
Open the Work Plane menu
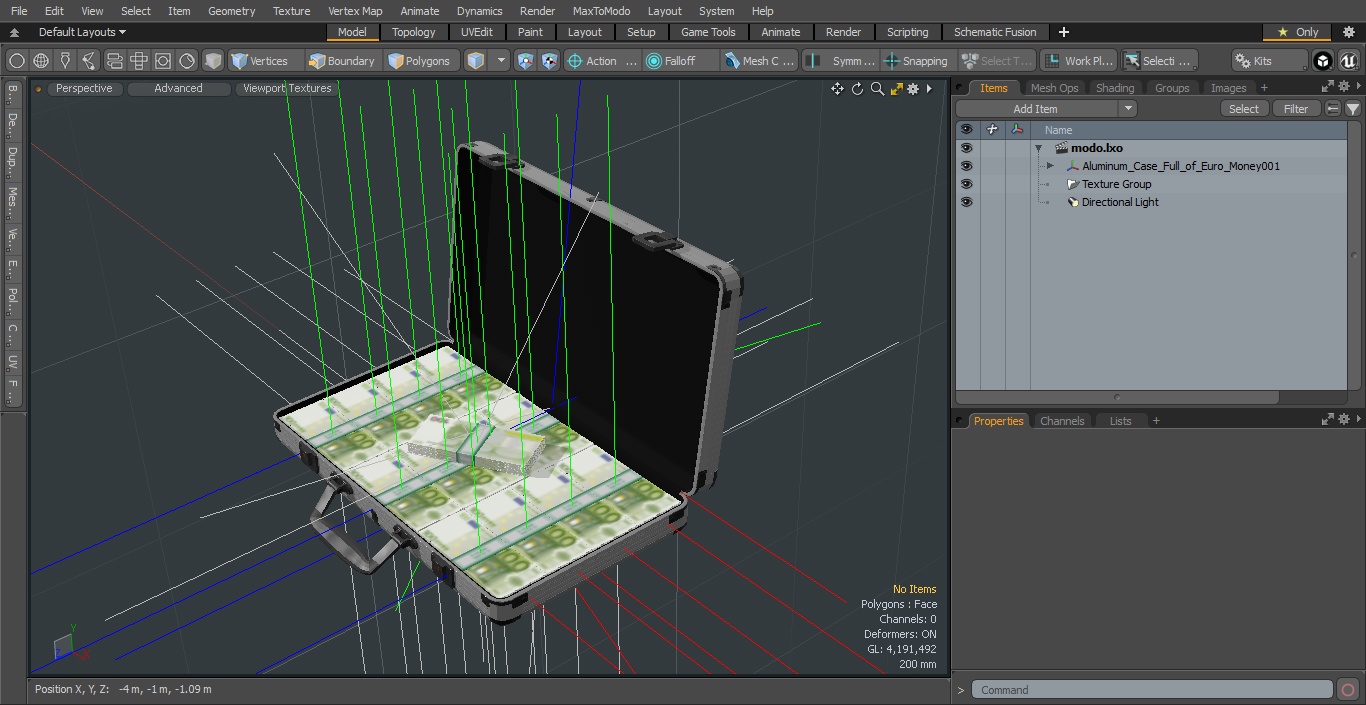1078,61
